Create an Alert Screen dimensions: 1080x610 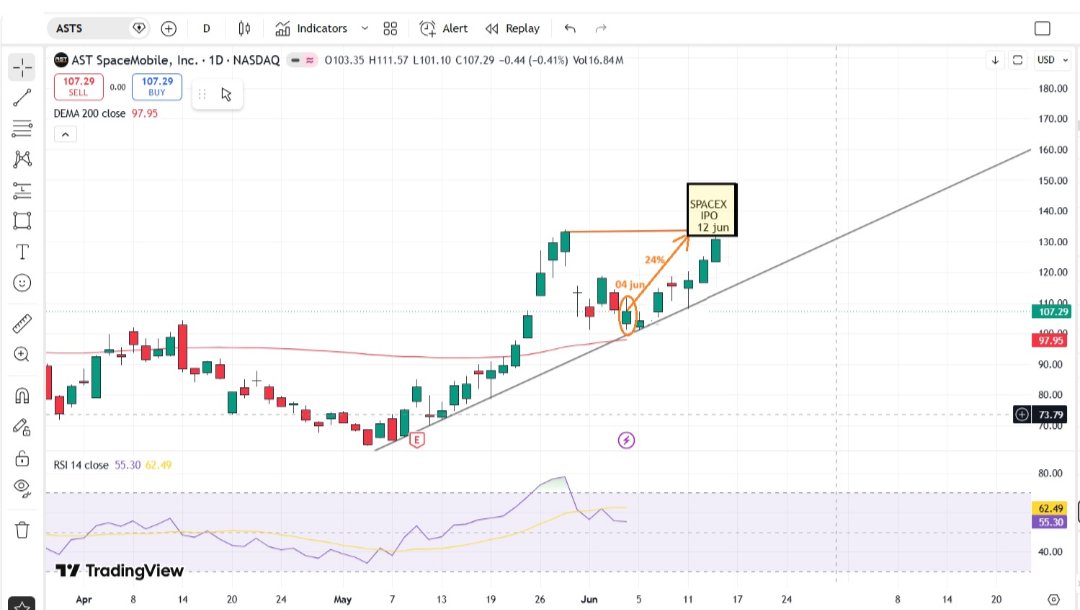coord(444,28)
